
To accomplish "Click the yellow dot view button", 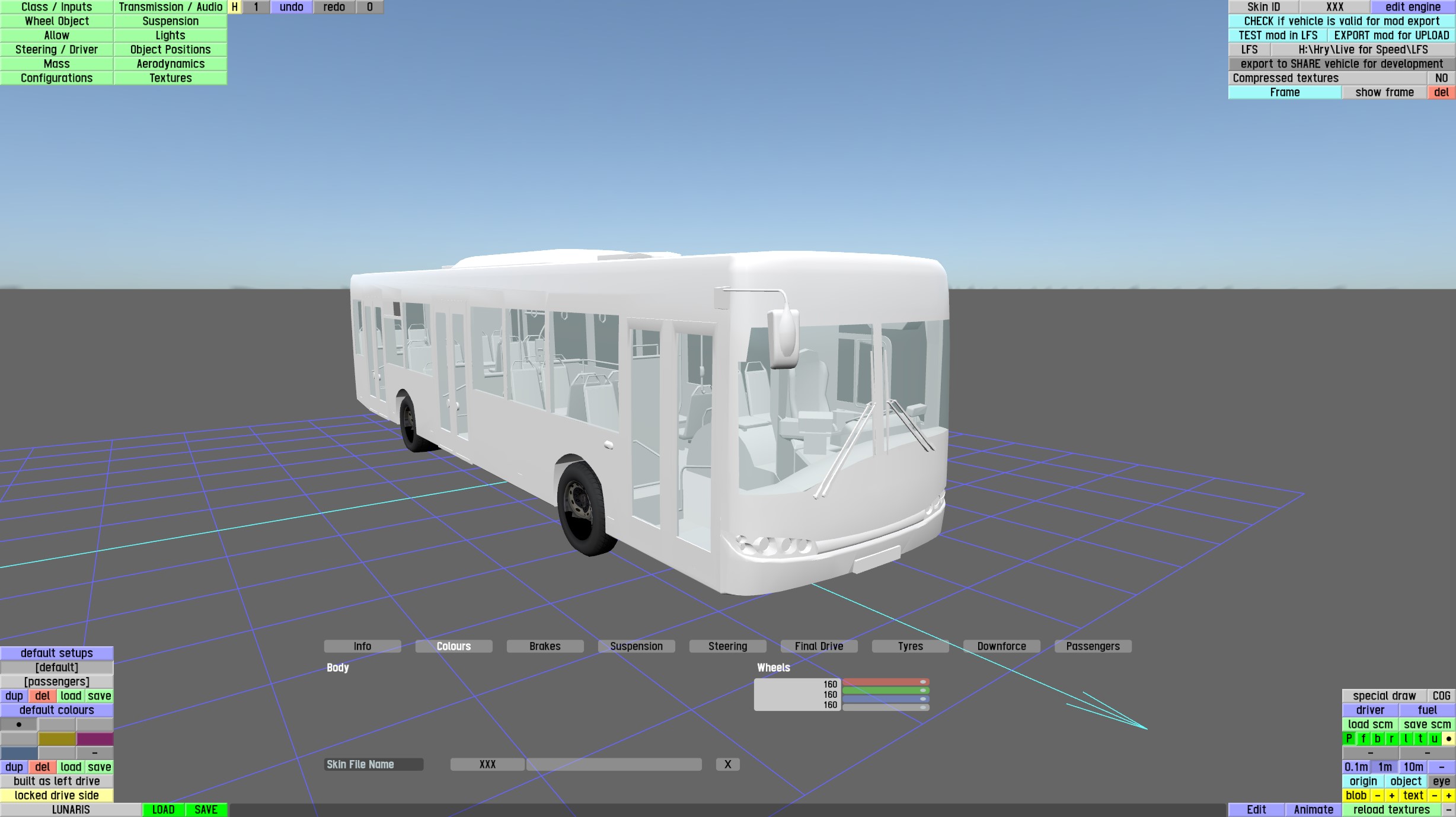I will (1448, 738).
